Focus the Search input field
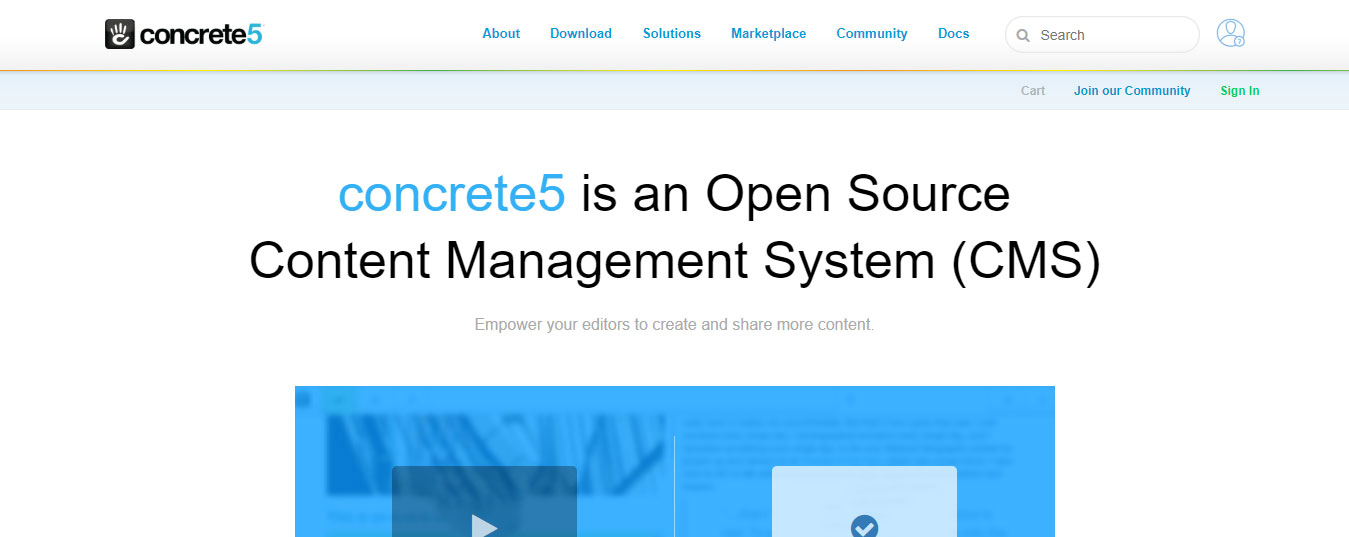1349x537 pixels. click(1102, 35)
